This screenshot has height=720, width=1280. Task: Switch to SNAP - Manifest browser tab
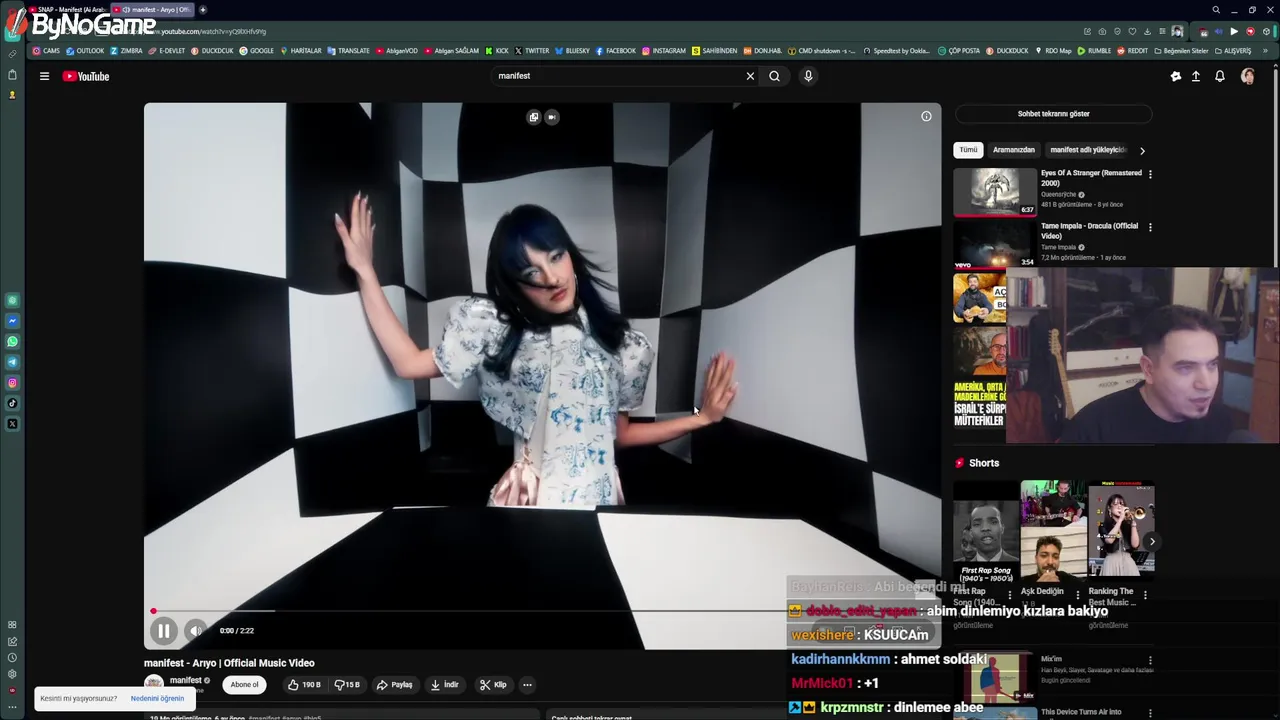tap(69, 10)
